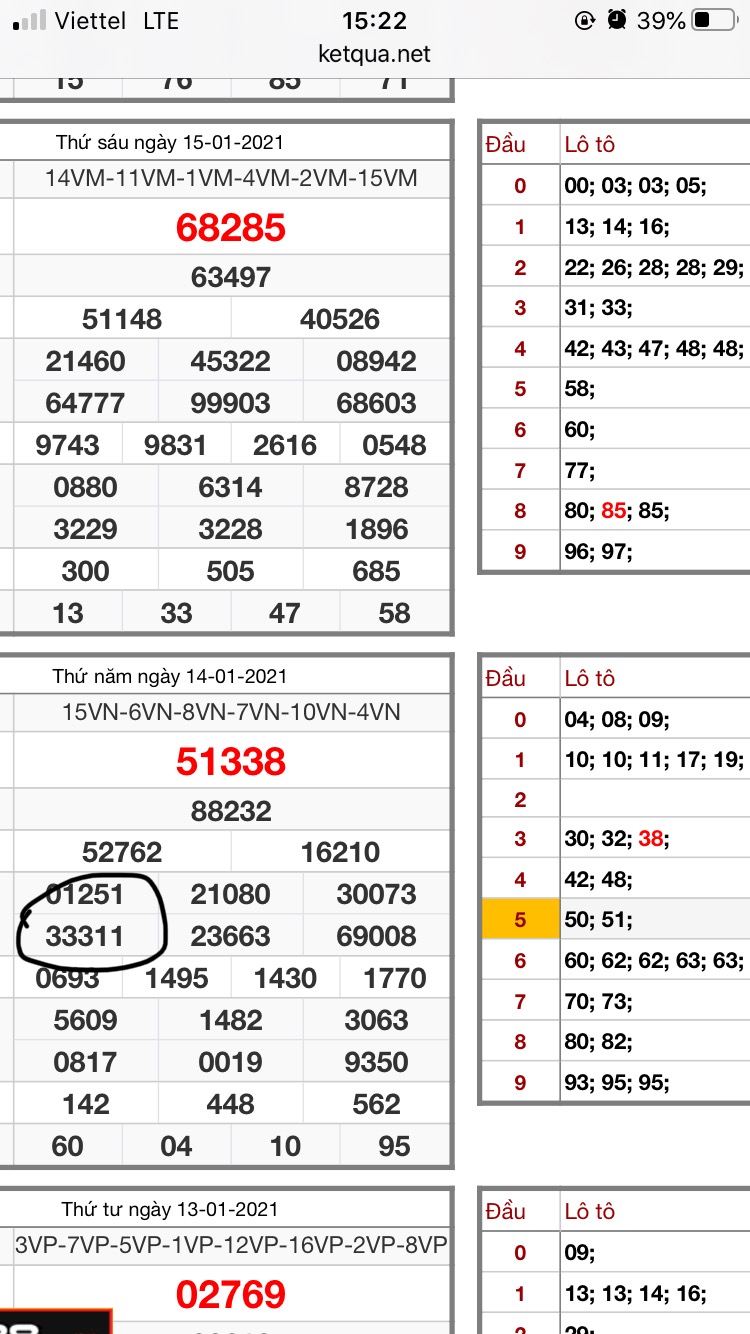Tap the alarm clock status icon
The image size is (750, 1334).
tap(617, 20)
